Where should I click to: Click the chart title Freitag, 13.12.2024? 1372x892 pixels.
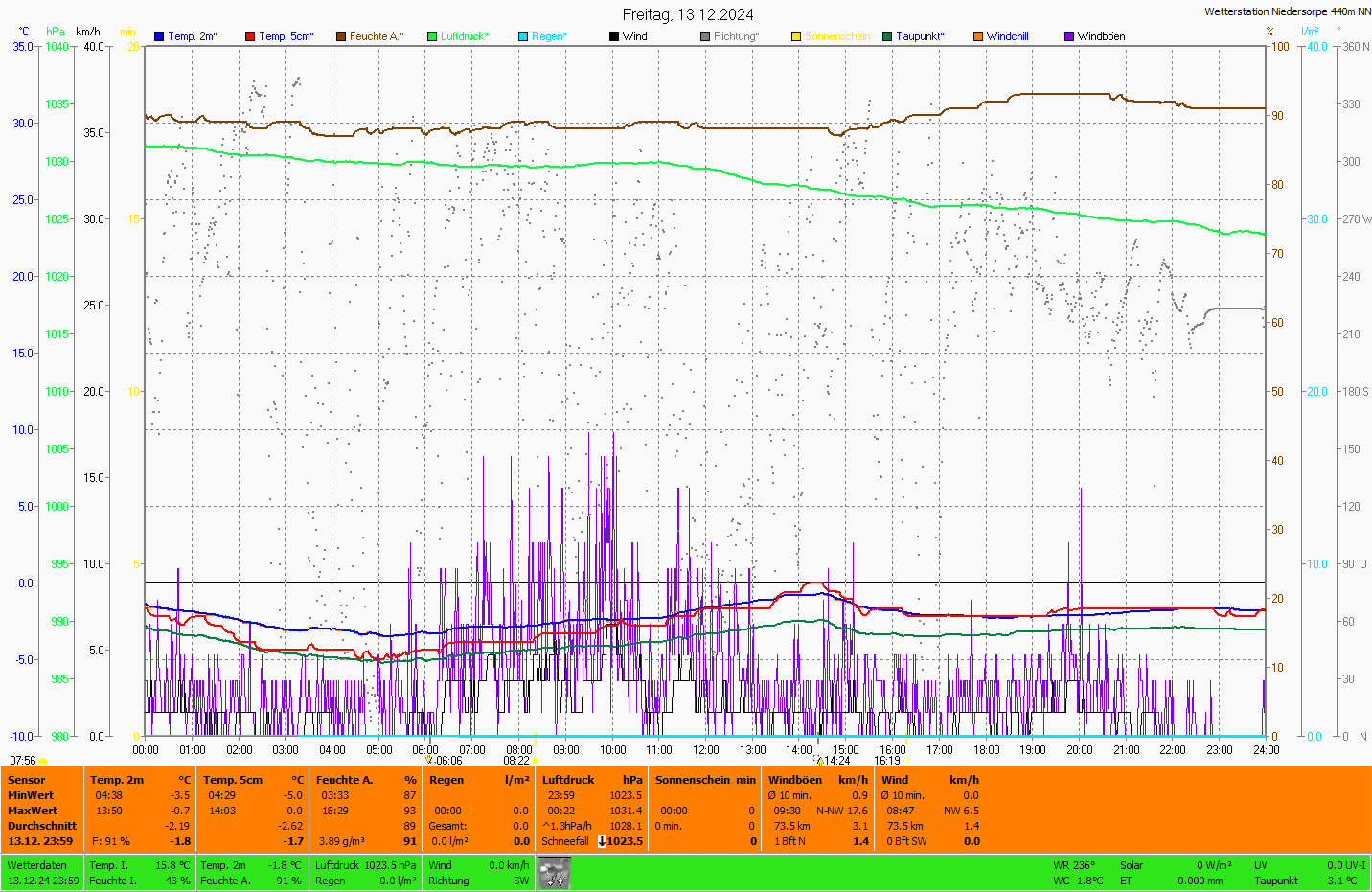(687, 14)
